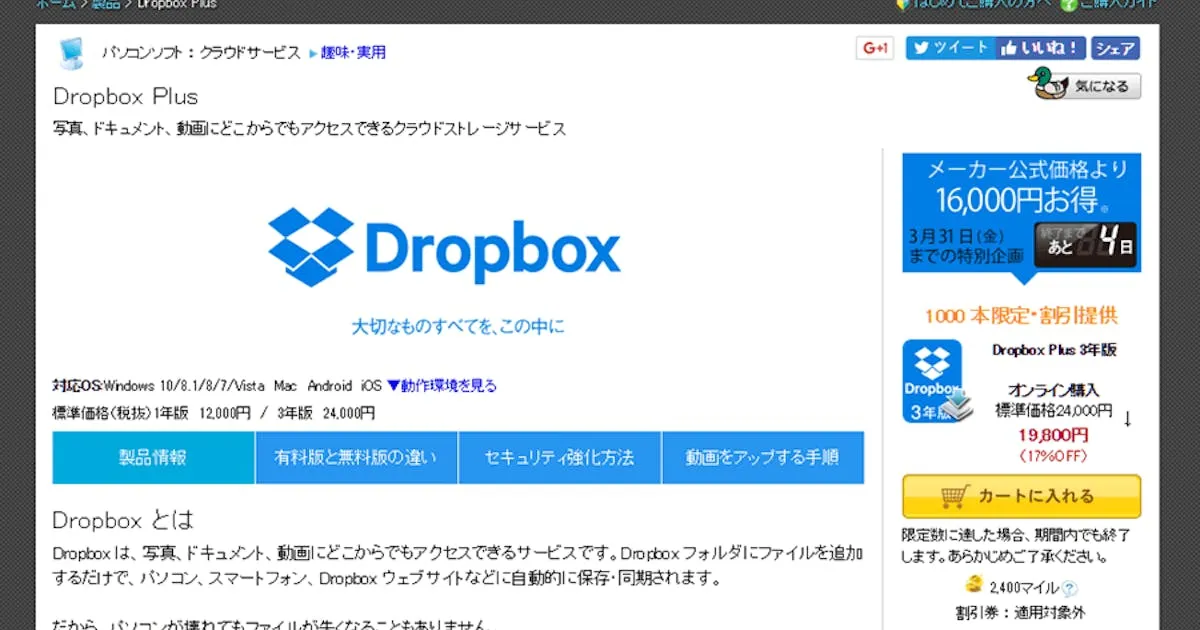Click the カートに入れる button

[x=1021, y=496]
